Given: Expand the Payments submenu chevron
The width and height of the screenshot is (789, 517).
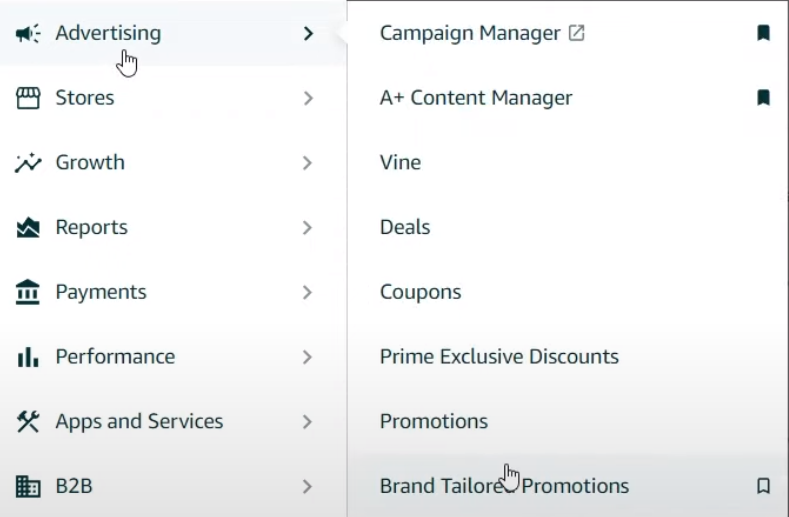Looking at the screenshot, I should click(x=308, y=293).
